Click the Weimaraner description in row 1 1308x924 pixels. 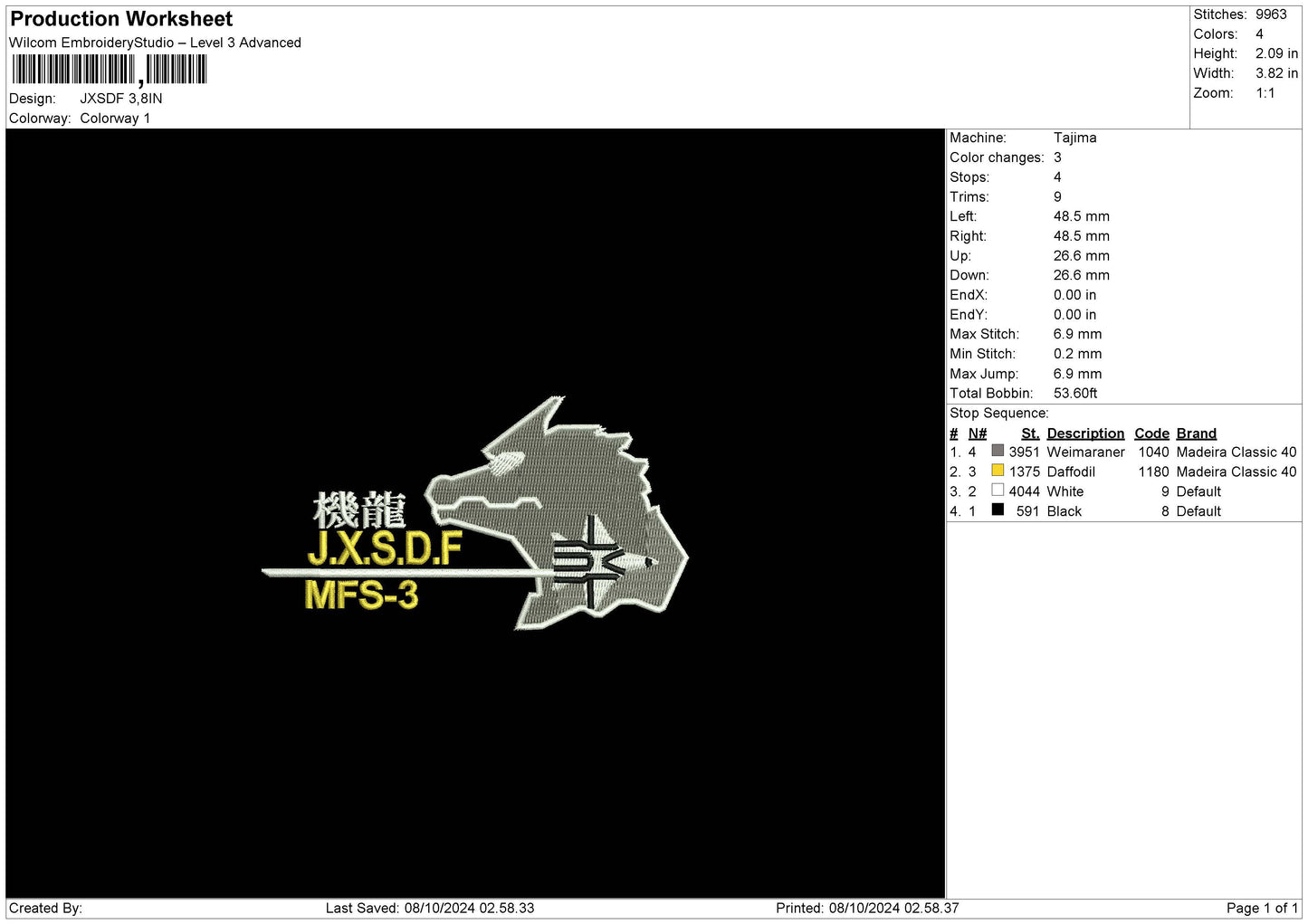click(1085, 452)
